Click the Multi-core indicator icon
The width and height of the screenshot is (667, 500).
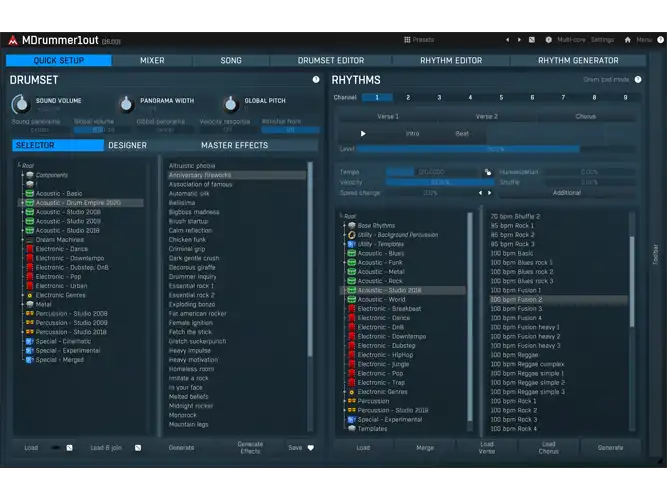549,40
